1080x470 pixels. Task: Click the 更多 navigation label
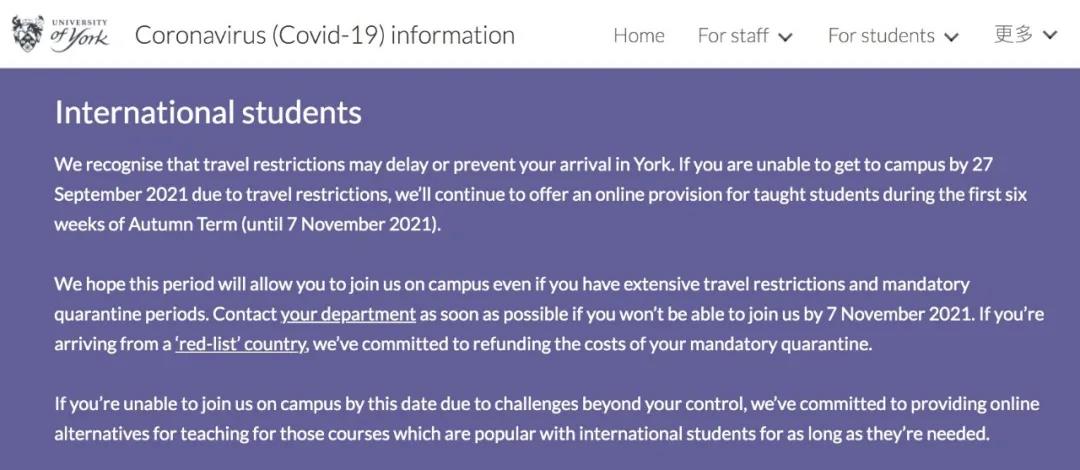(1013, 34)
